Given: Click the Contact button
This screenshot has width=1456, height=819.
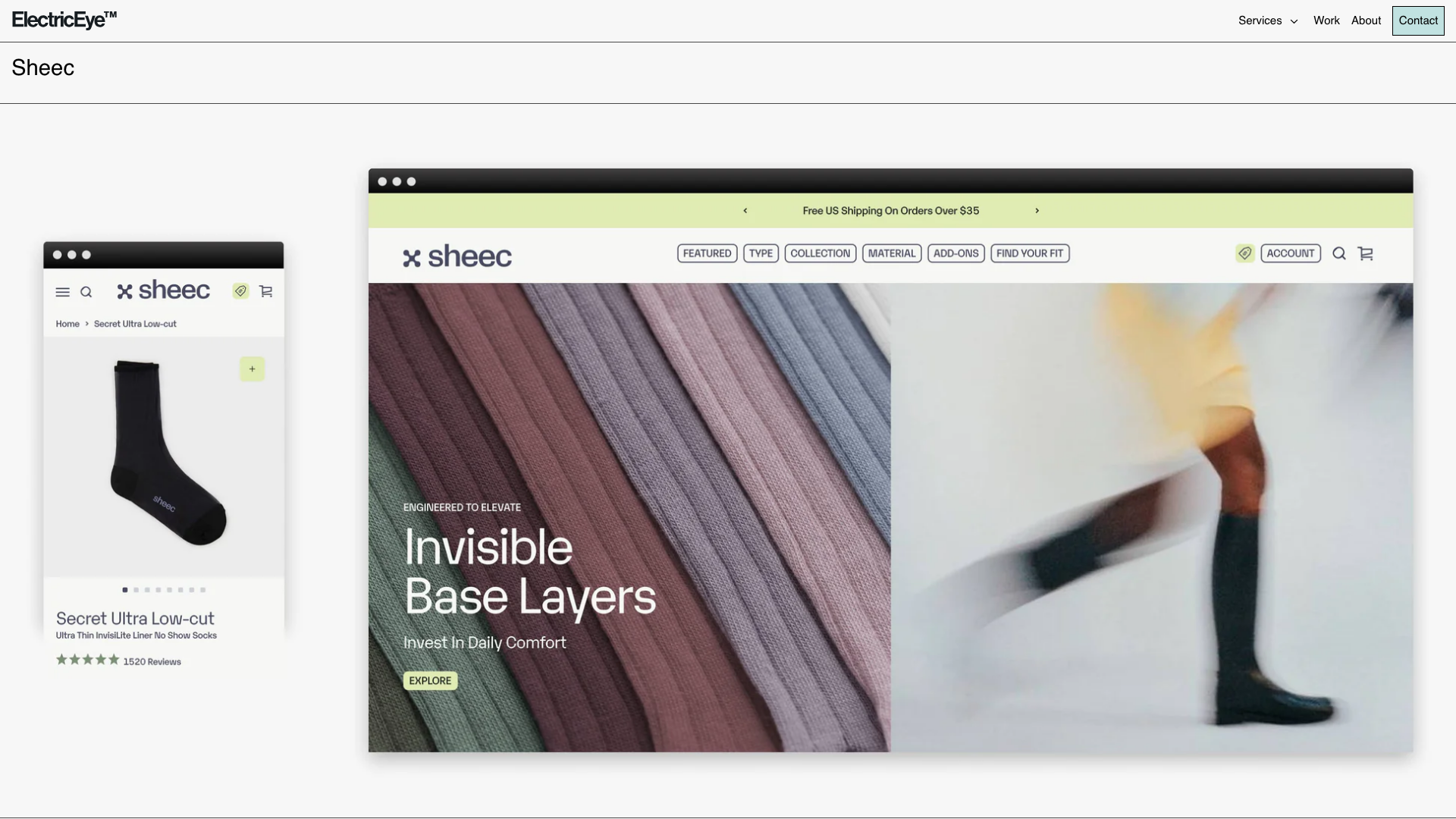Looking at the screenshot, I should pyautogui.click(x=1418, y=20).
